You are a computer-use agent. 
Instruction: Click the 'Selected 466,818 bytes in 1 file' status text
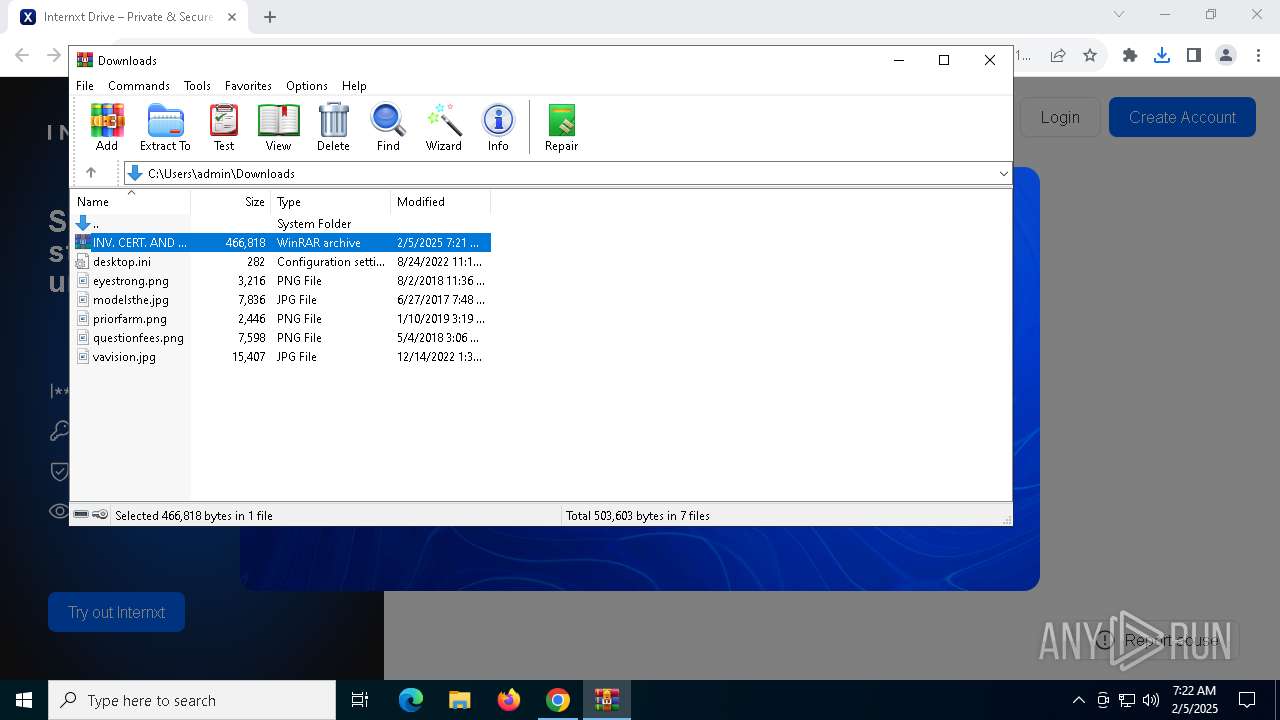click(x=194, y=516)
